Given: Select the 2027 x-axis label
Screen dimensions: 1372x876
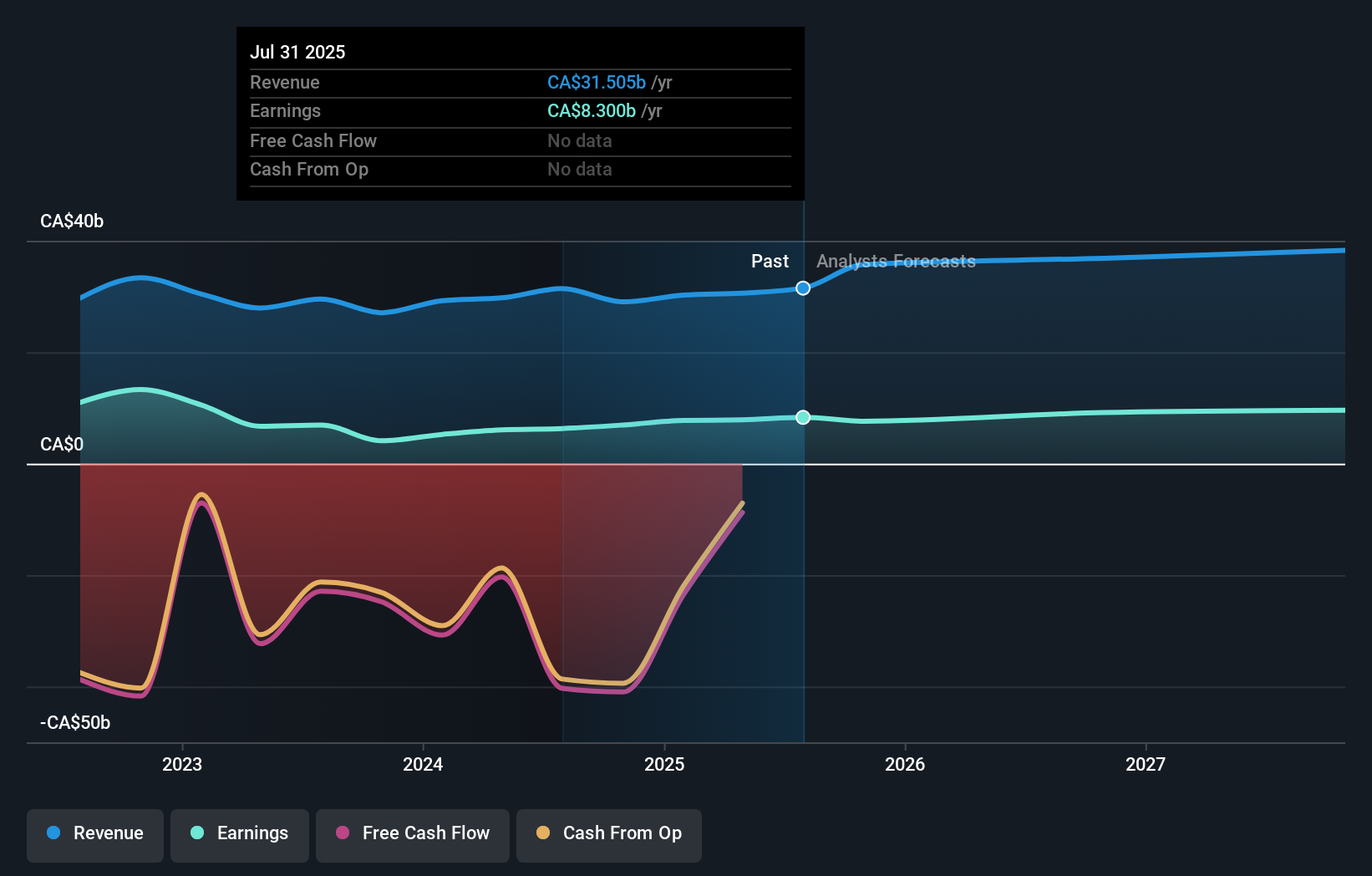Looking at the screenshot, I should pyautogui.click(x=1146, y=764).
